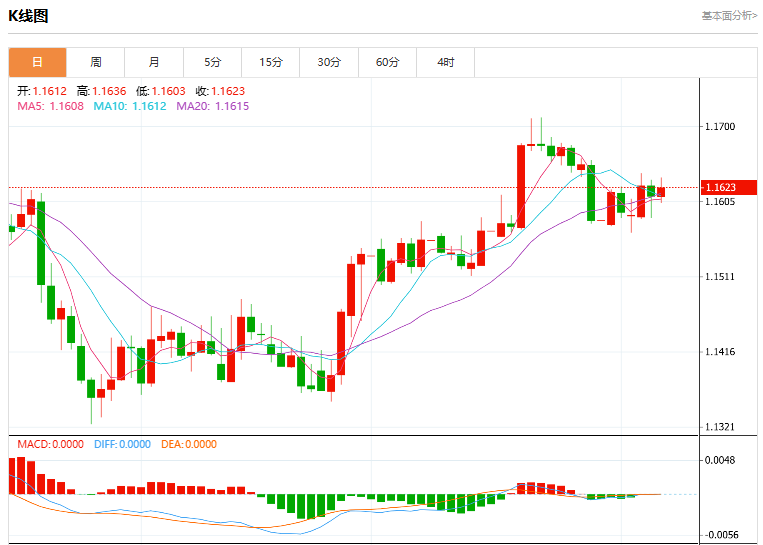Open the 4时 interval tab
Viewport: 763px width, 545px height.
446,62
